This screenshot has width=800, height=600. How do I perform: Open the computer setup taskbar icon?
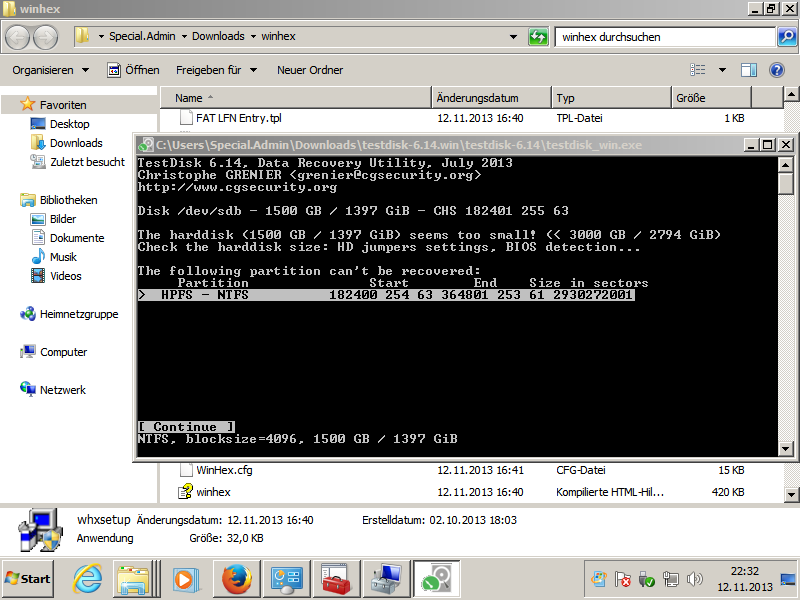tap(386, 579)
